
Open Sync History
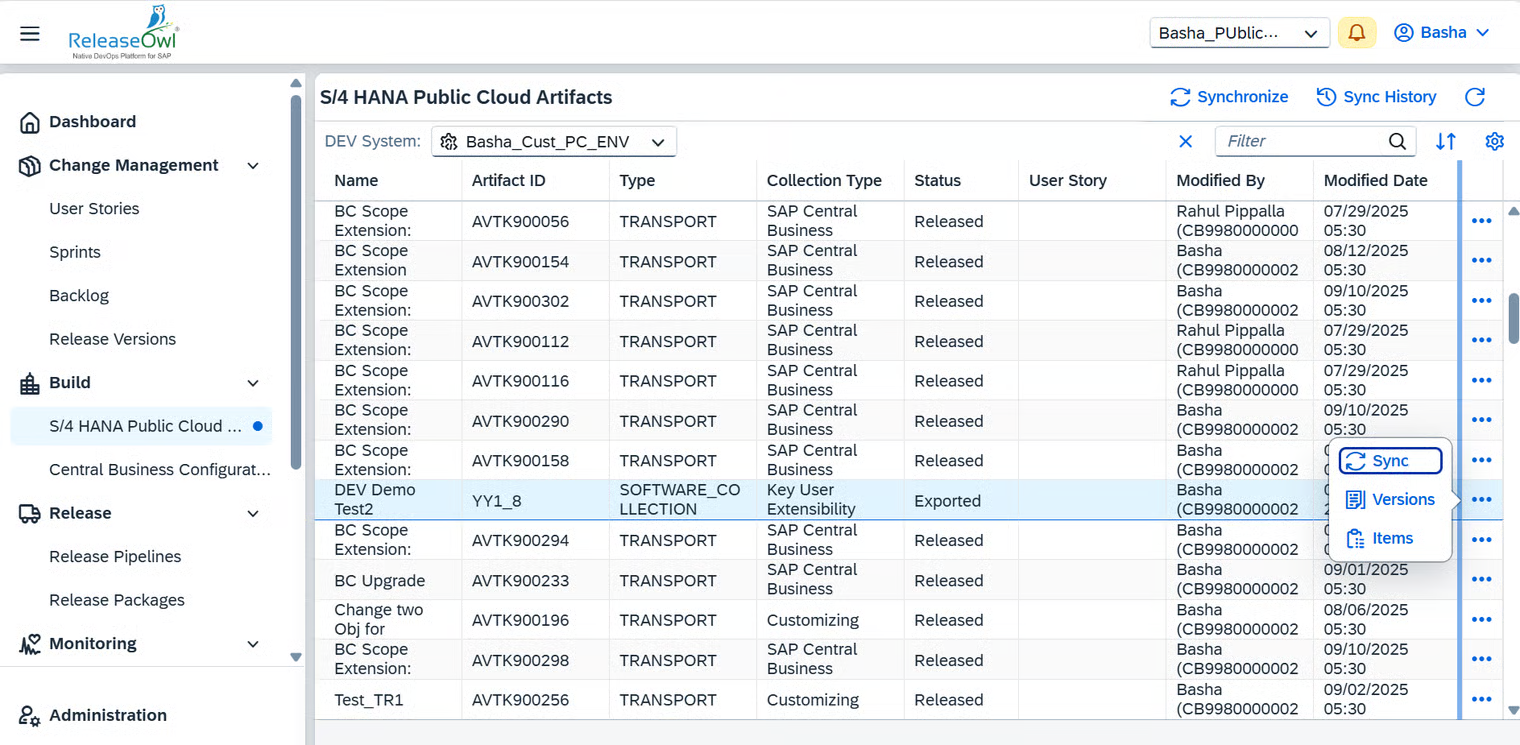1376,97
